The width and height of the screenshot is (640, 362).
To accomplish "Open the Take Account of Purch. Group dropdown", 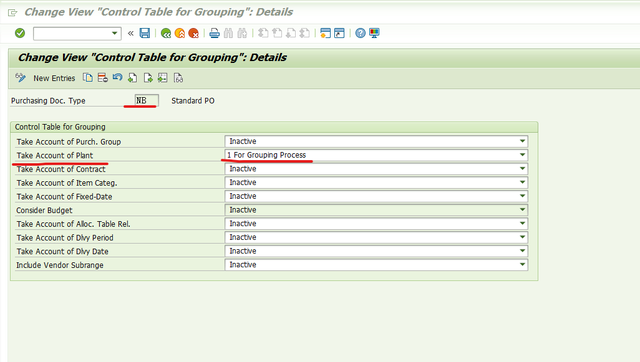I will pos(522,141).
